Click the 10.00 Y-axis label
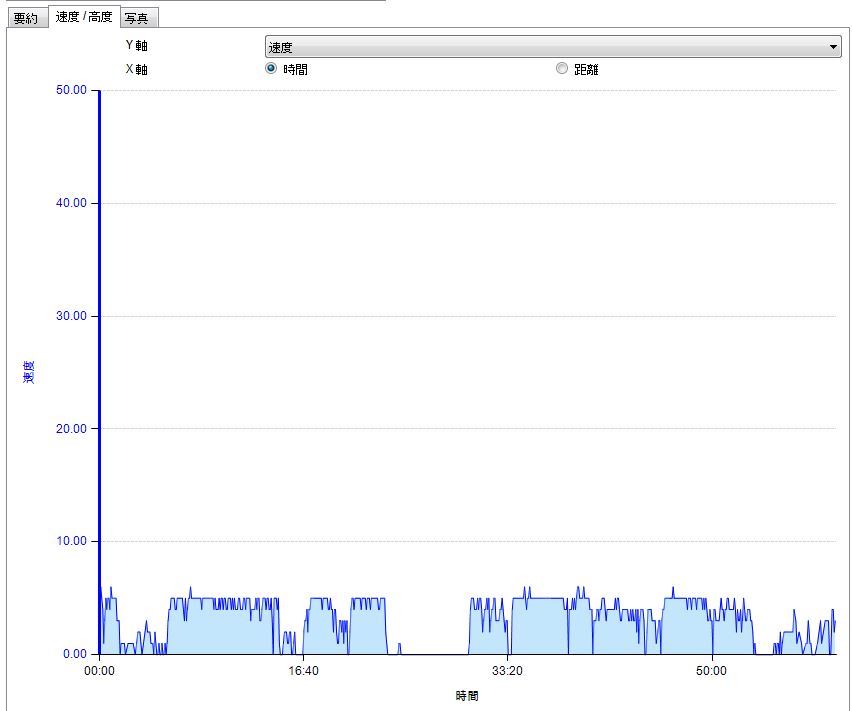Viewport: 852px width, 711px height. [x=71, y=541]
